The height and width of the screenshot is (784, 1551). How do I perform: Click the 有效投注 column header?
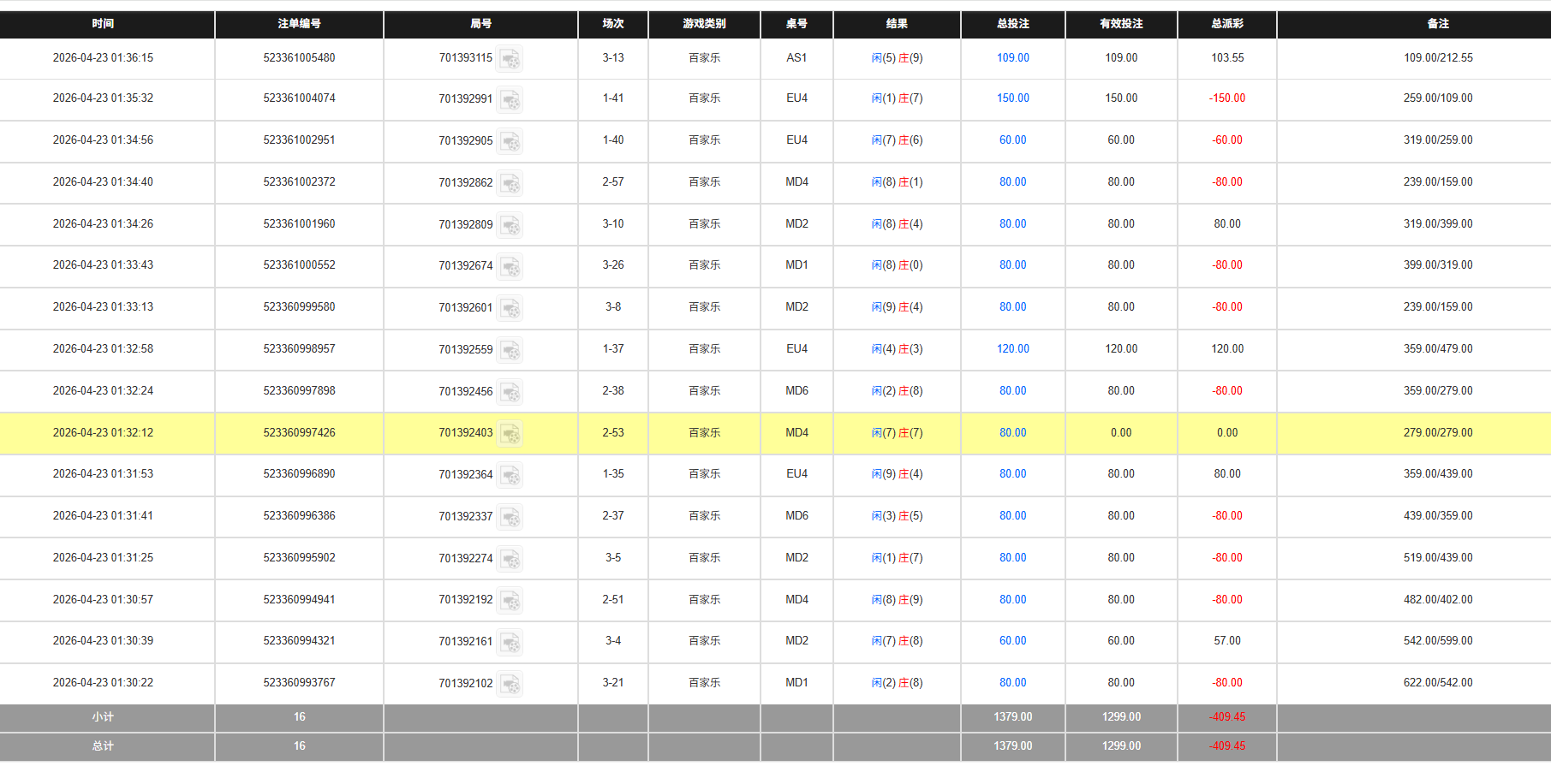[x=1121, y=24]
